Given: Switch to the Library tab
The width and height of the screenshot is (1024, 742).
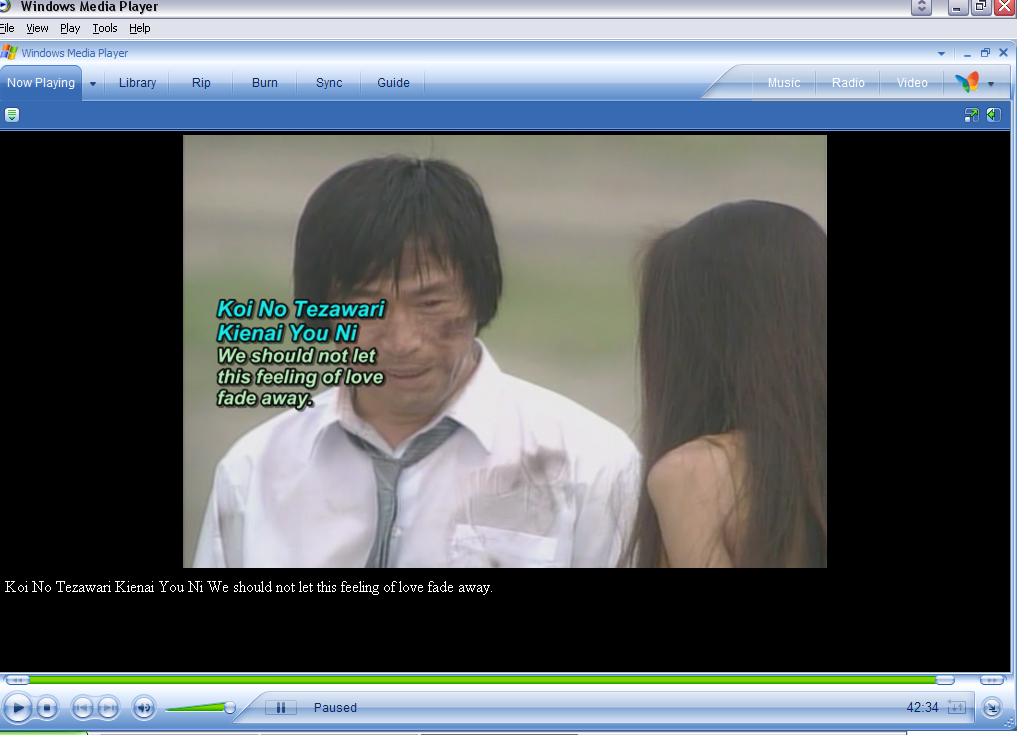Looking at the screenshot, I should pos(137,83).
